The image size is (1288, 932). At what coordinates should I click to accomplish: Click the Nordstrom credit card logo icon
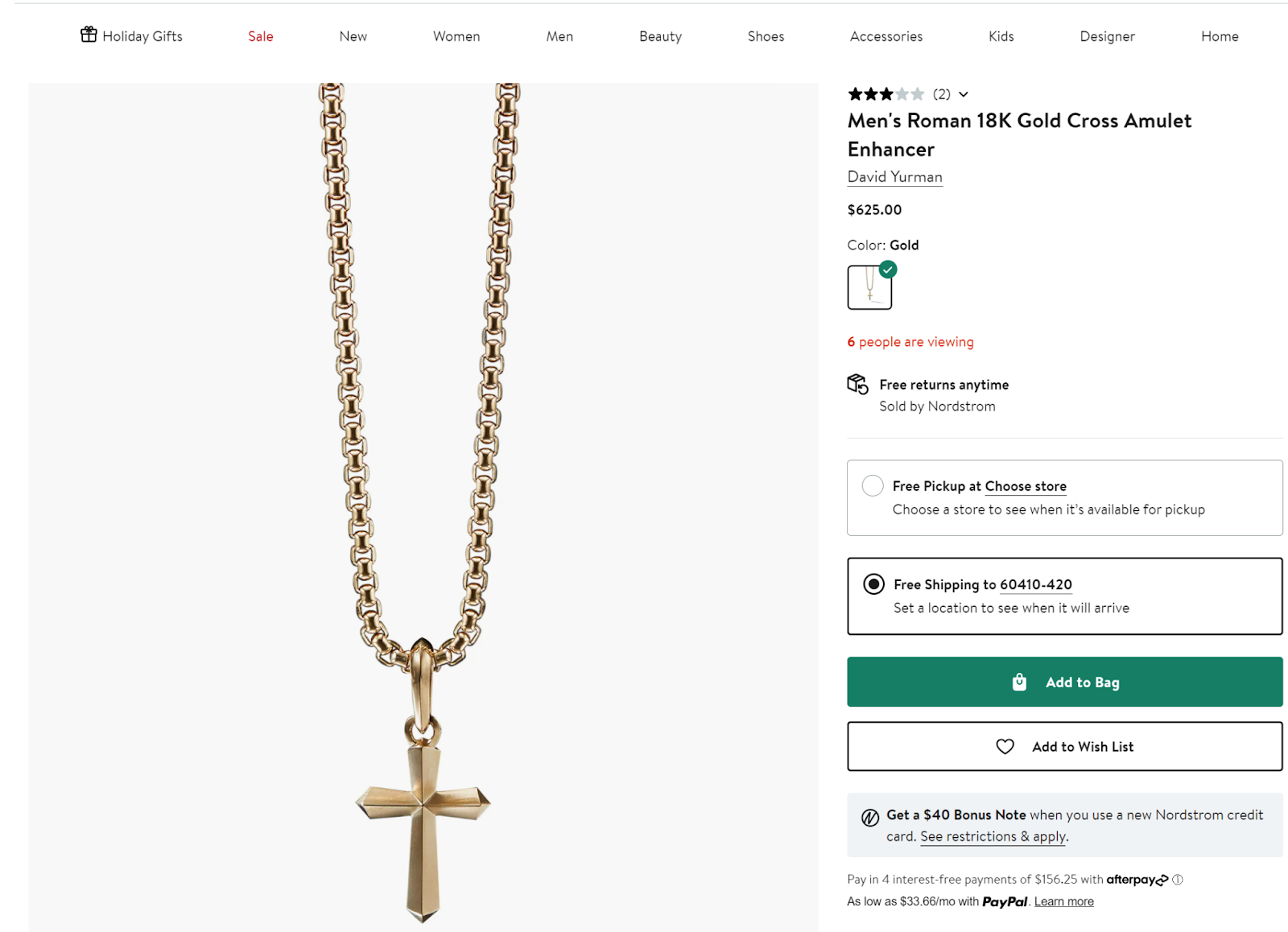[x=869, y=815]
